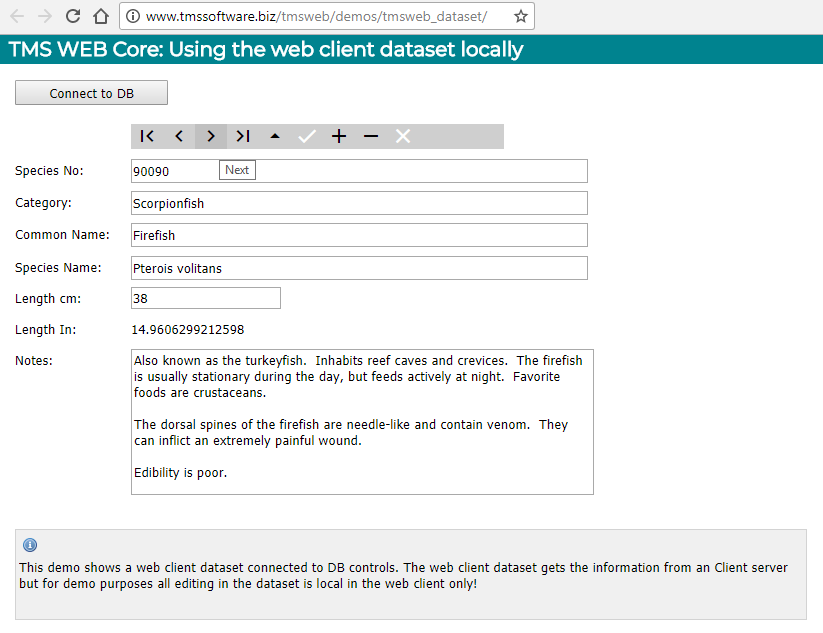Viewport: 823px width, 633px height.
Task: Click the Length cm: label
Action: (48, 299)
